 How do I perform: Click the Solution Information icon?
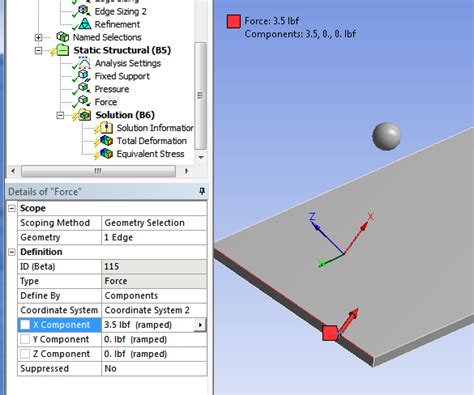(106, 128)
